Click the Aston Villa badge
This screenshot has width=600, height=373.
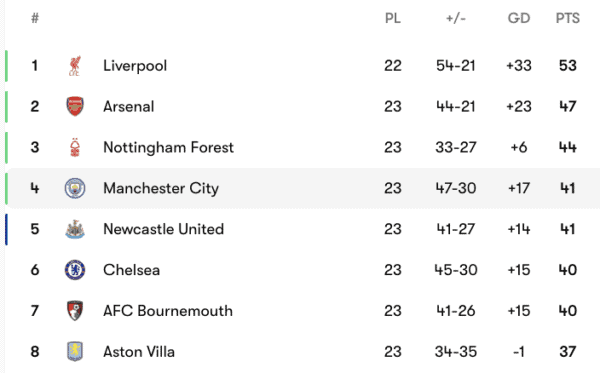coord(75,352)
